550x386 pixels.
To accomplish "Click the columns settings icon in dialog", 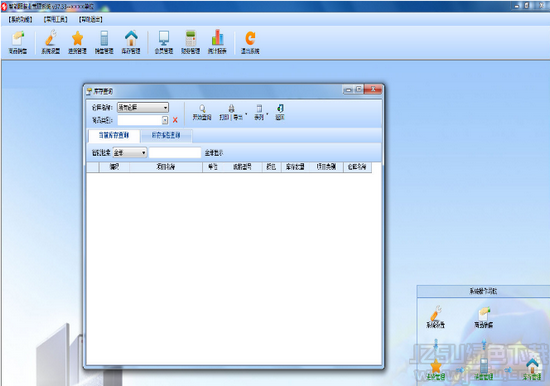I will tap(259, 108).
